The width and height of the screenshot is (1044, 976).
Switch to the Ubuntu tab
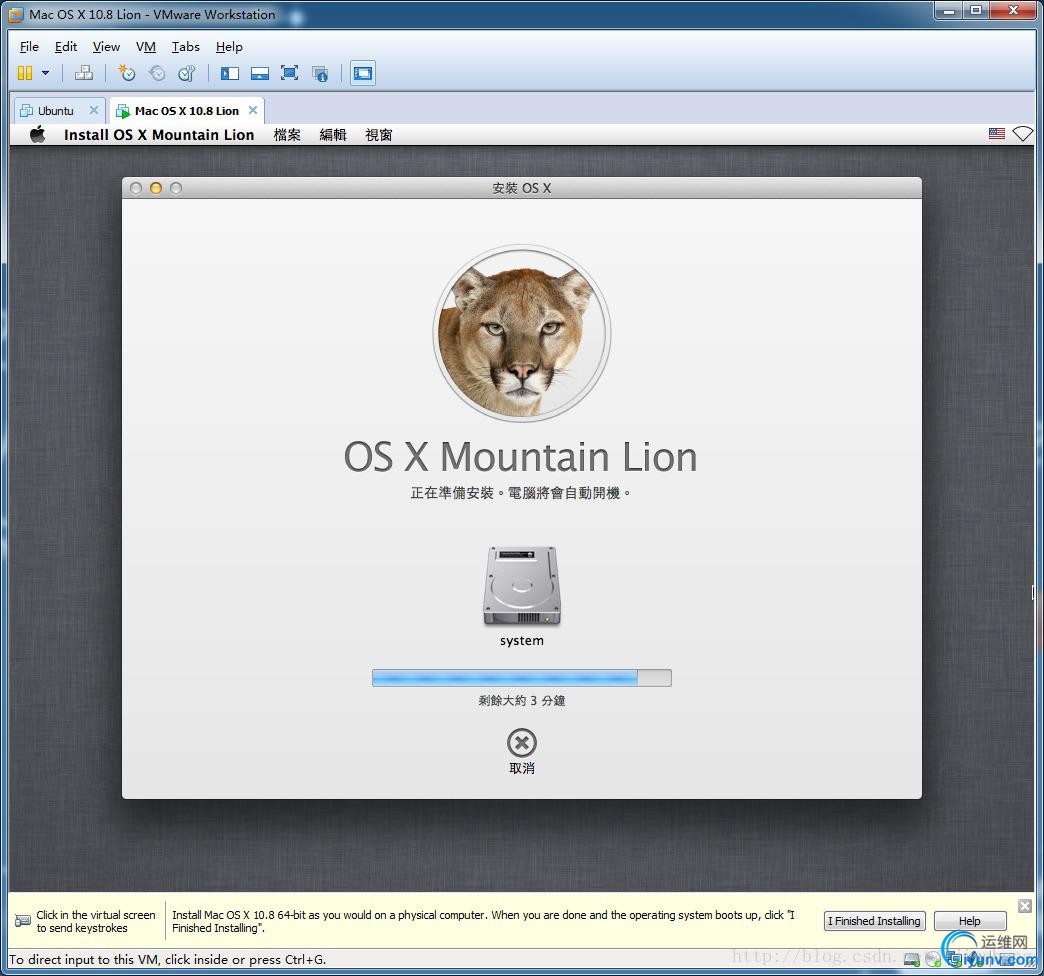coord(56,111)
